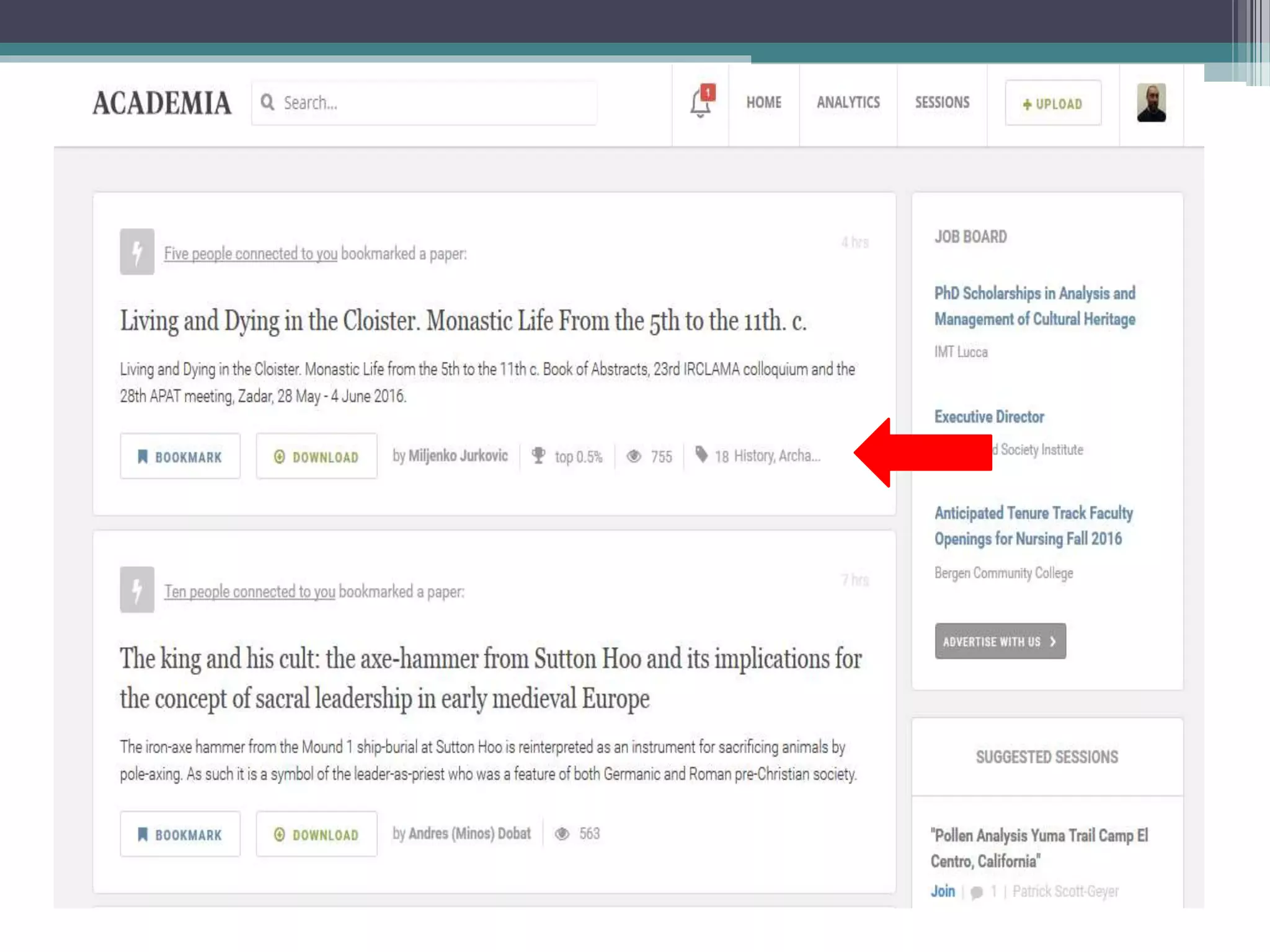The width and height of the screenshot is (1270, 952).
Task: Click the lightning icon beside Ten people
Action: pos(137,589)
